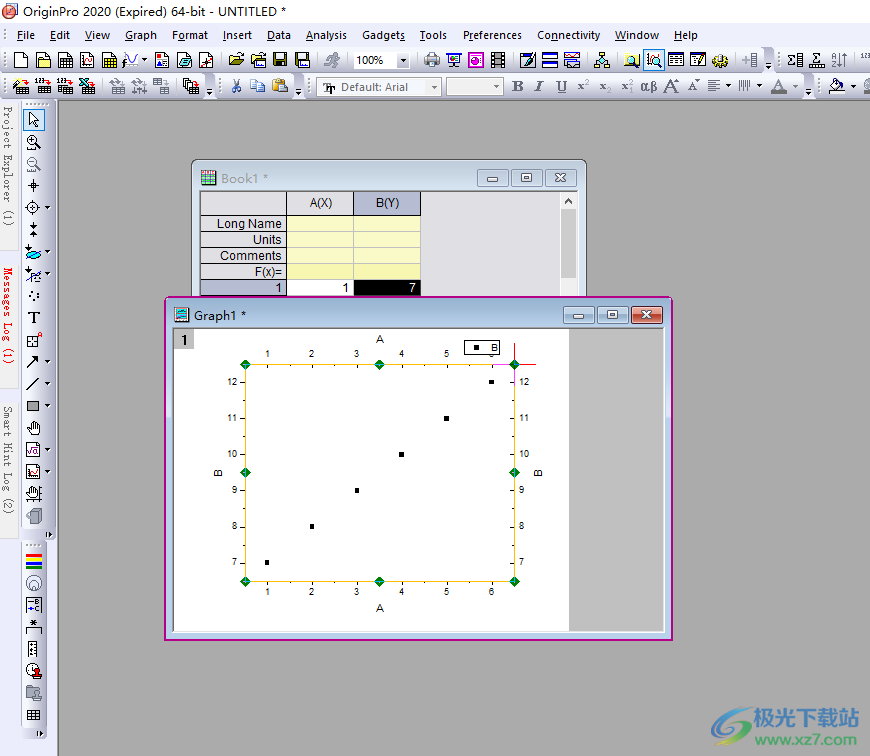870x756 pixels.
Task: Open the zoom percentage dropdown
Action: tap(403, 61)
